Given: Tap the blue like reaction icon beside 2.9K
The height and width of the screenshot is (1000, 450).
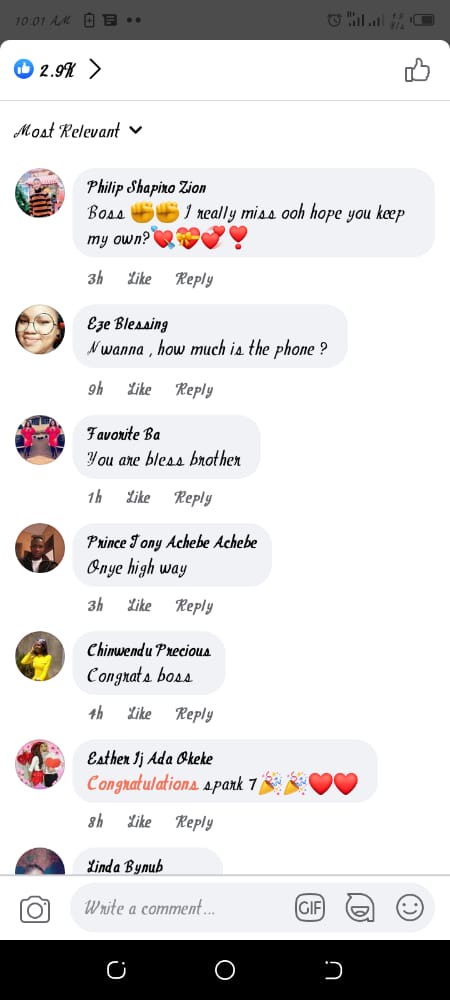Looking at the screenshot, I should (24, 69).
